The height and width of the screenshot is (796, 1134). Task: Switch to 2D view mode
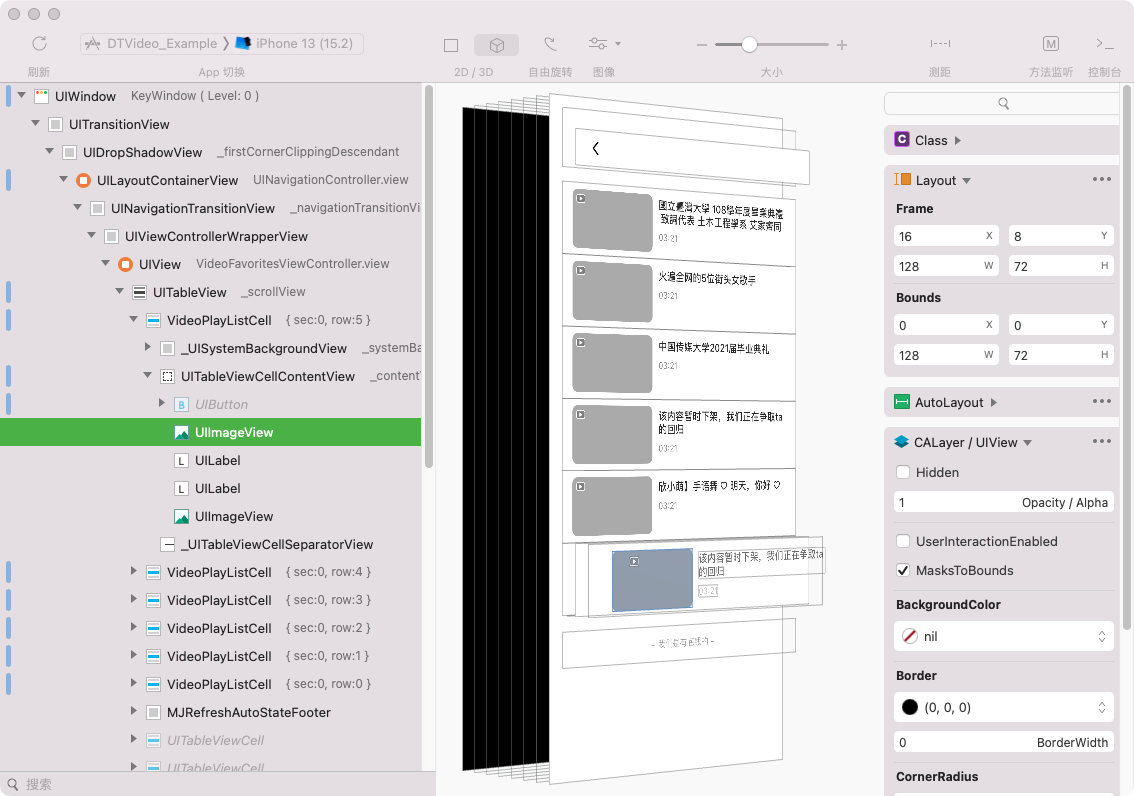pyautogui.click(x=451, y=45)
